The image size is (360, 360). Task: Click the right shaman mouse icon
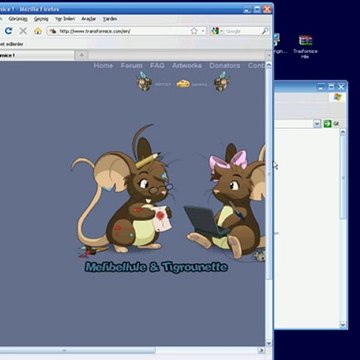tap(221, 81)
